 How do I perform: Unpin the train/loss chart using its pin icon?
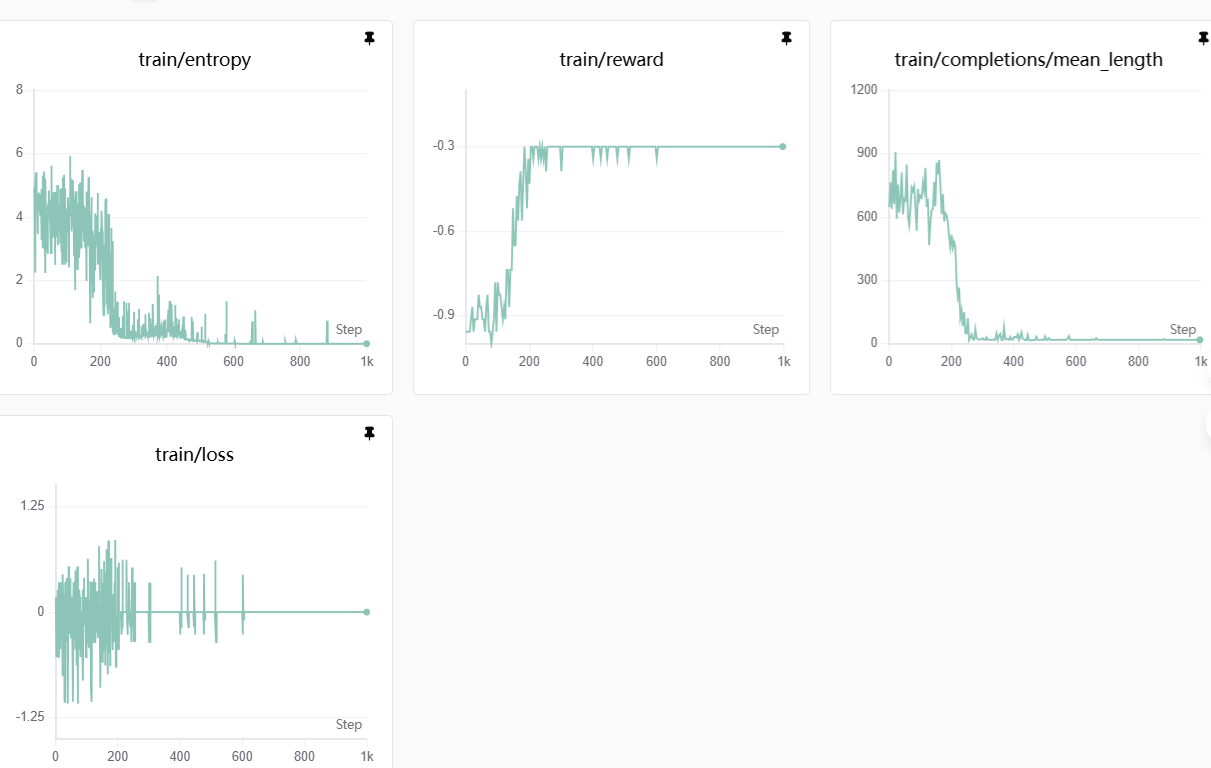369,433
